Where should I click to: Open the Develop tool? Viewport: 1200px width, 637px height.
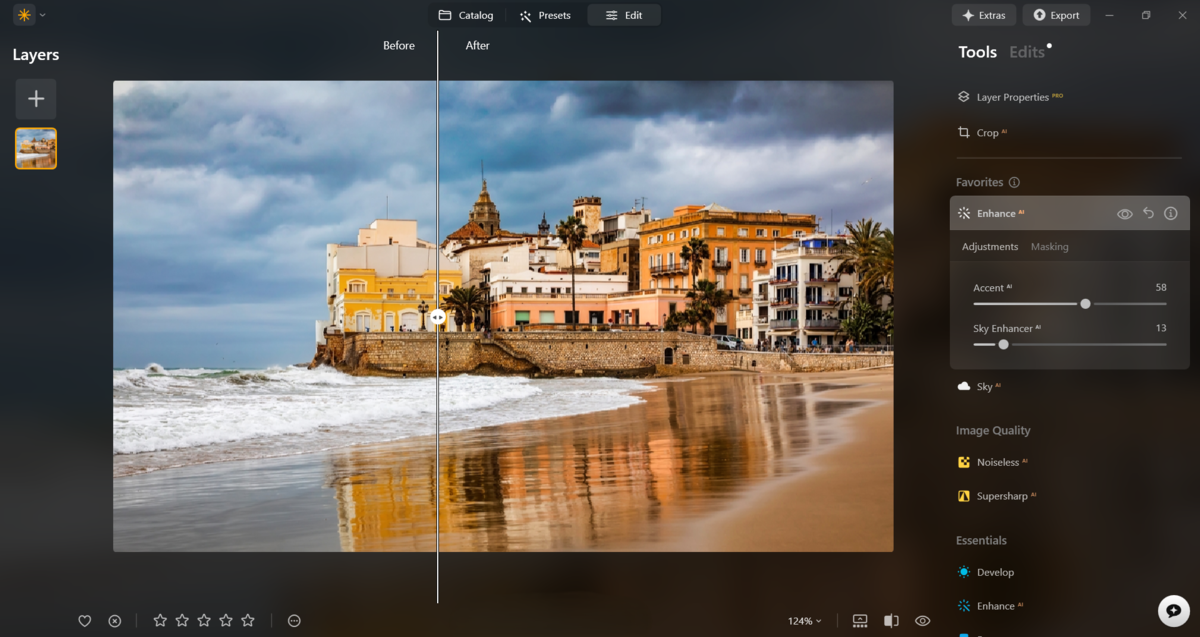[996, 571]
